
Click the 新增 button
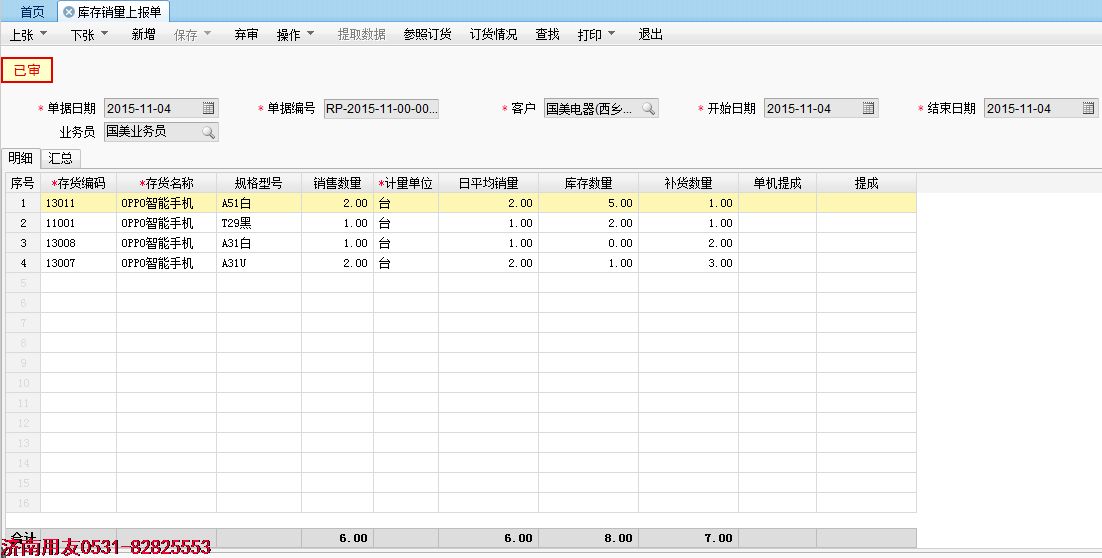(143, 34)
